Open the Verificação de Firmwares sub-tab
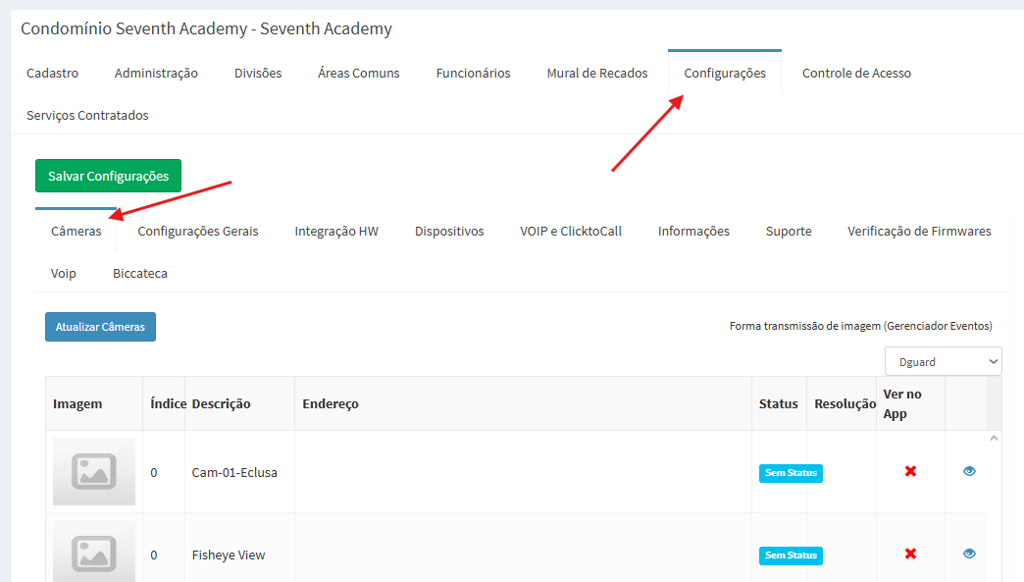This screenshot has width=1024, height=582. pyautogui.click(x=919, y=231)
